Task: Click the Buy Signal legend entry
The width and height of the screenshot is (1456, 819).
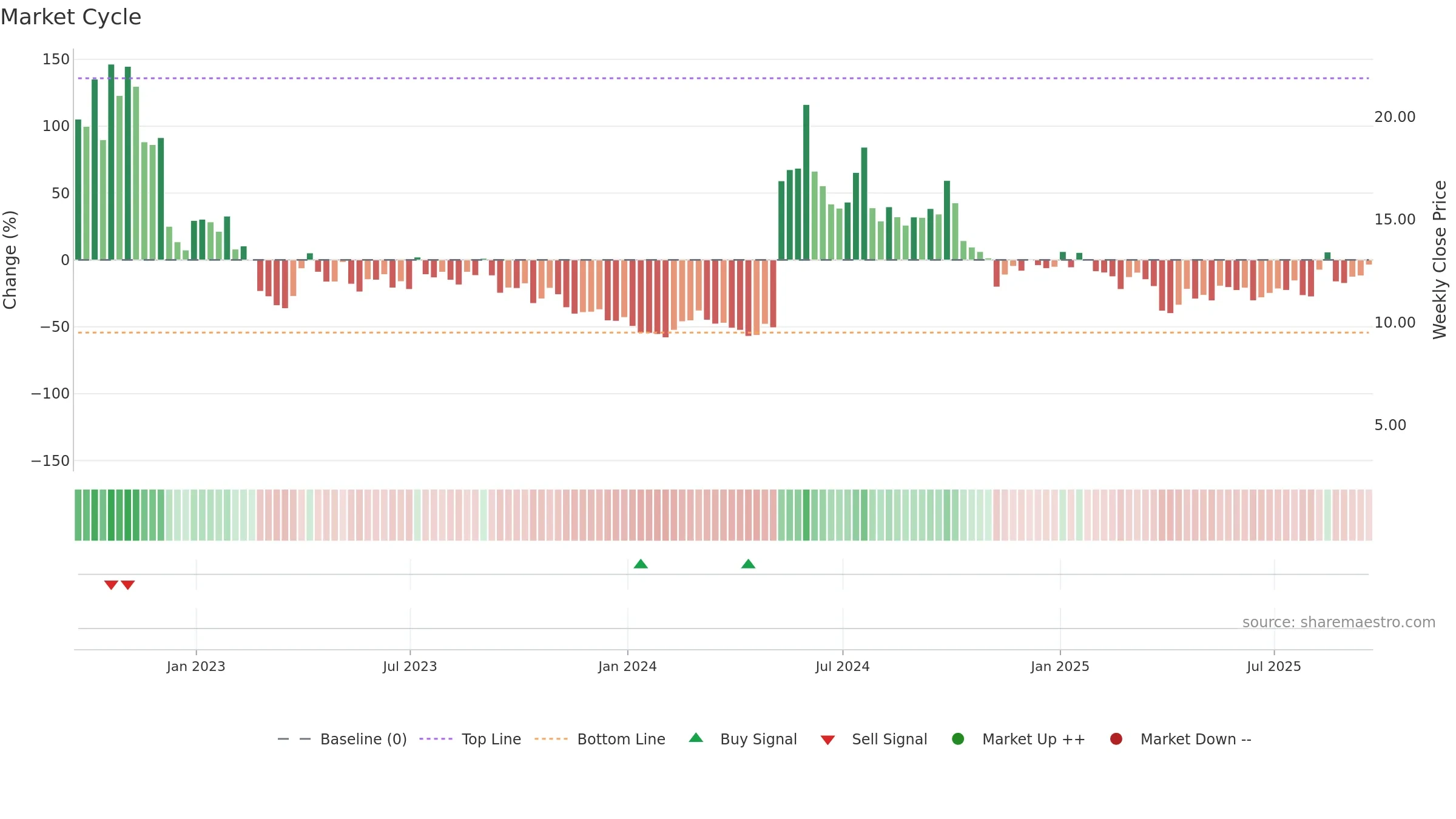Action: [743, 739]
